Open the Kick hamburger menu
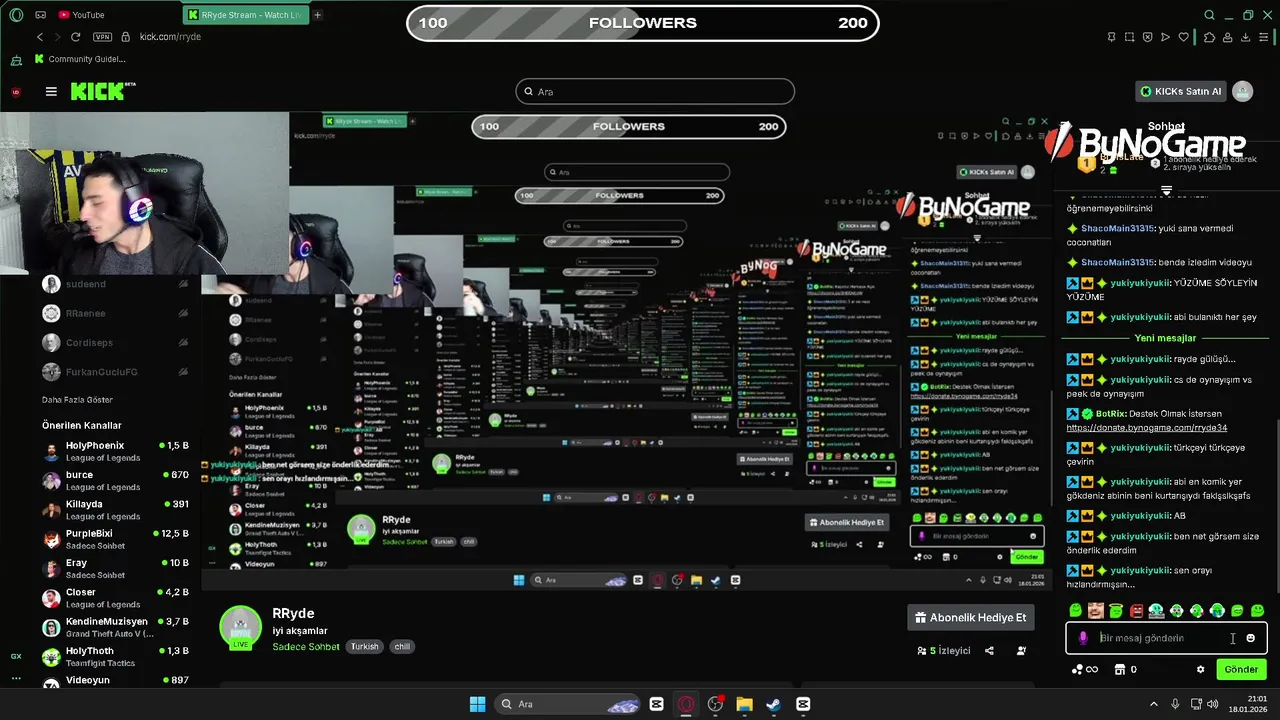Screen dimensions: 1280x720 tap(51, 92)
